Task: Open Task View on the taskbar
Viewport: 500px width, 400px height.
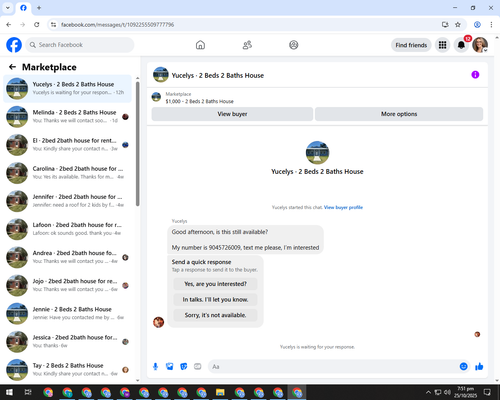Action: [x=28, y=392]
